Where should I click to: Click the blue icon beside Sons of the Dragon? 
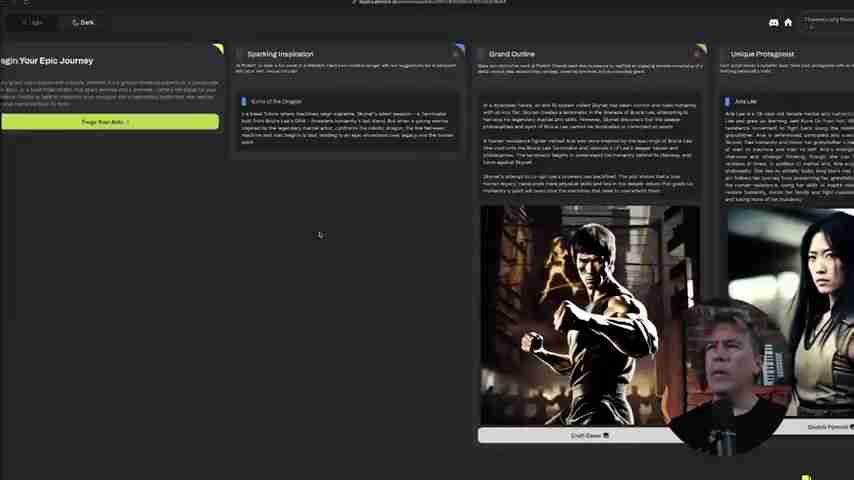(x=243, y=101)
